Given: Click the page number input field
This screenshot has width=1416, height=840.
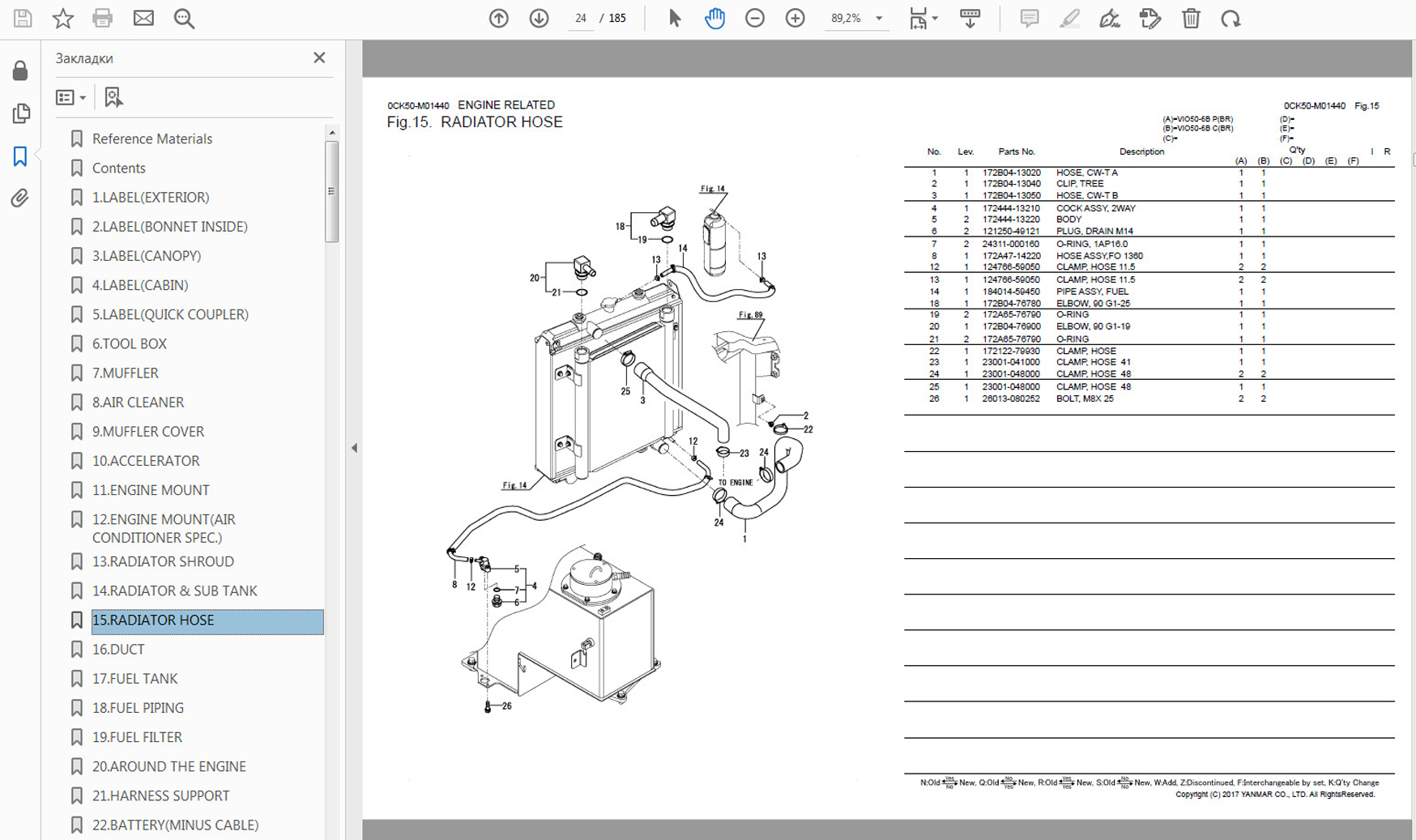Looking at the screenshot, I should [580, 18].
